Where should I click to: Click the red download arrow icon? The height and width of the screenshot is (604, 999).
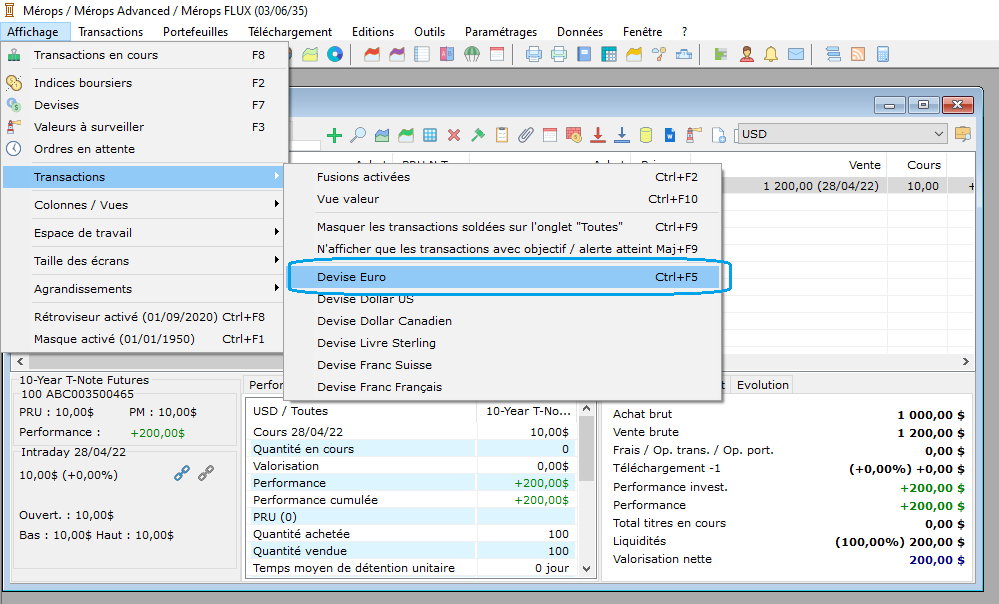[x=598, y=134]
